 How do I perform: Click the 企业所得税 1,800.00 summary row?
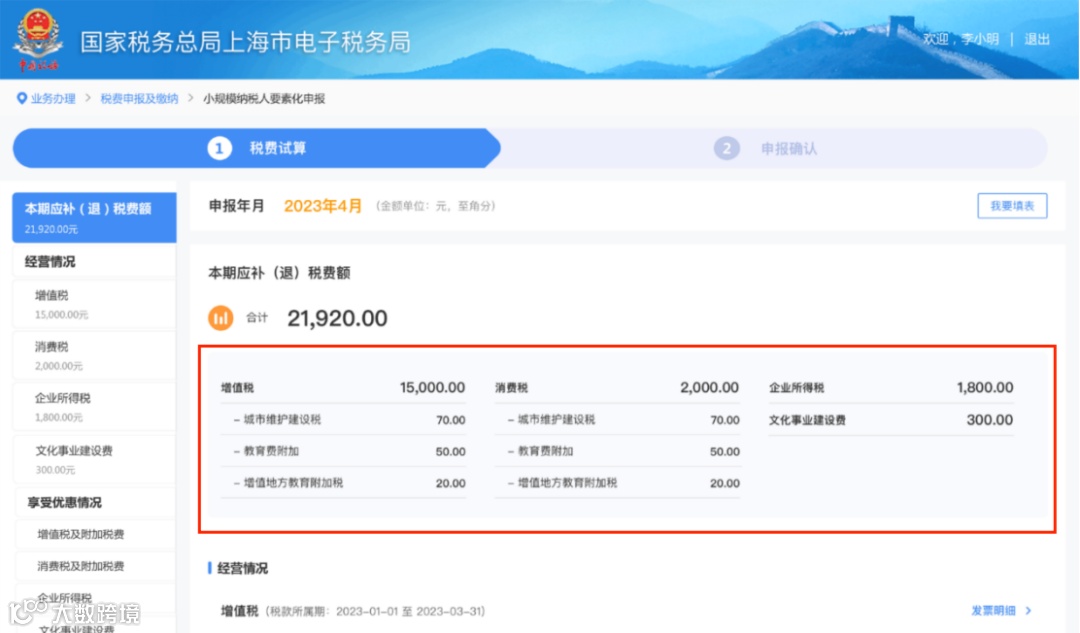(x=891, y=388)
